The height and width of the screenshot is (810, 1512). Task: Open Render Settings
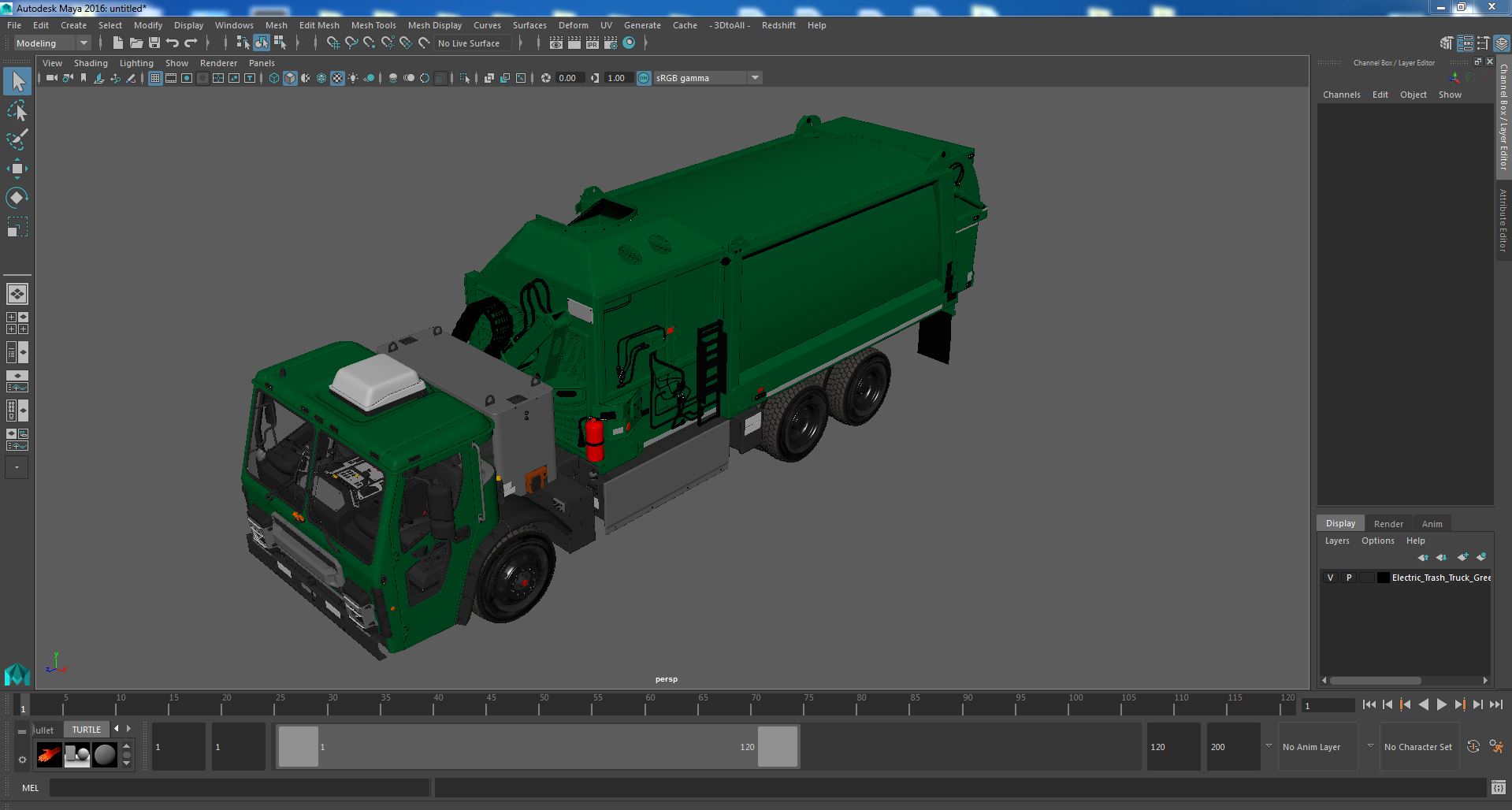[611, 43]
